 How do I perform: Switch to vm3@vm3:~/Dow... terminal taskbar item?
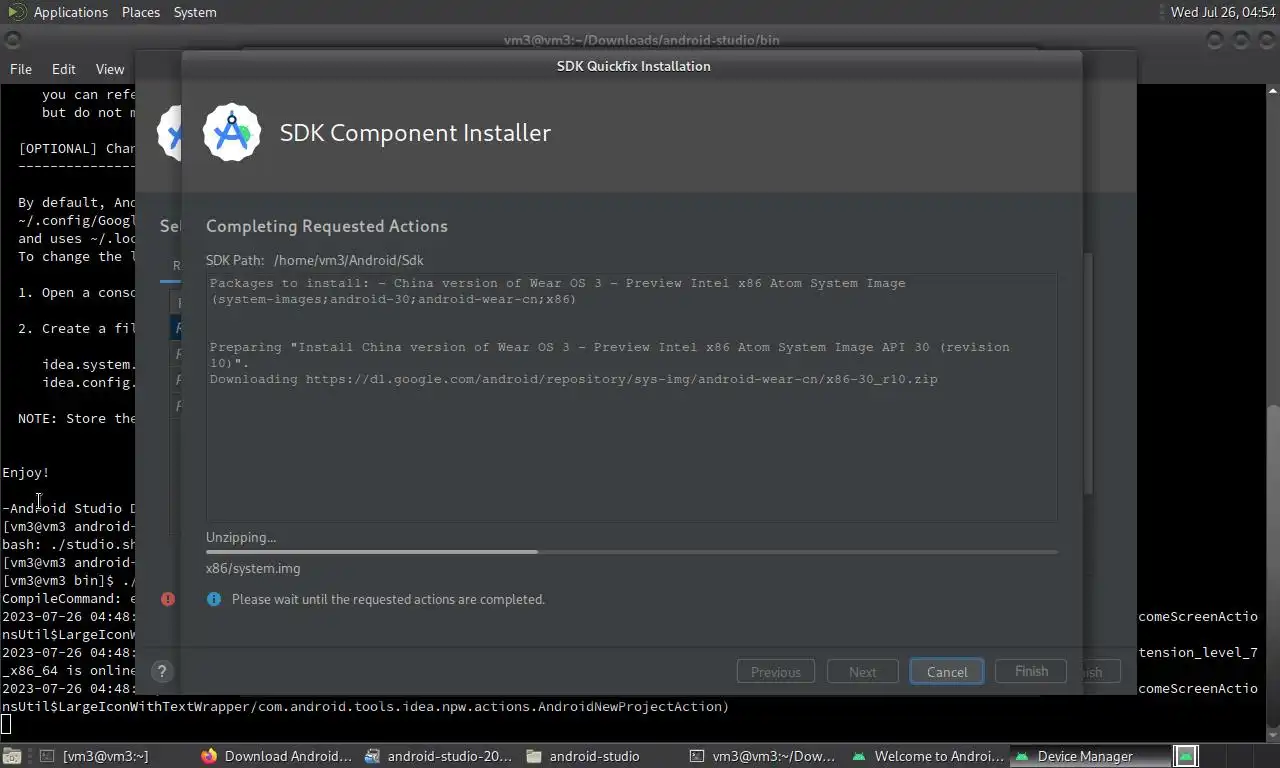pos(763,756)
